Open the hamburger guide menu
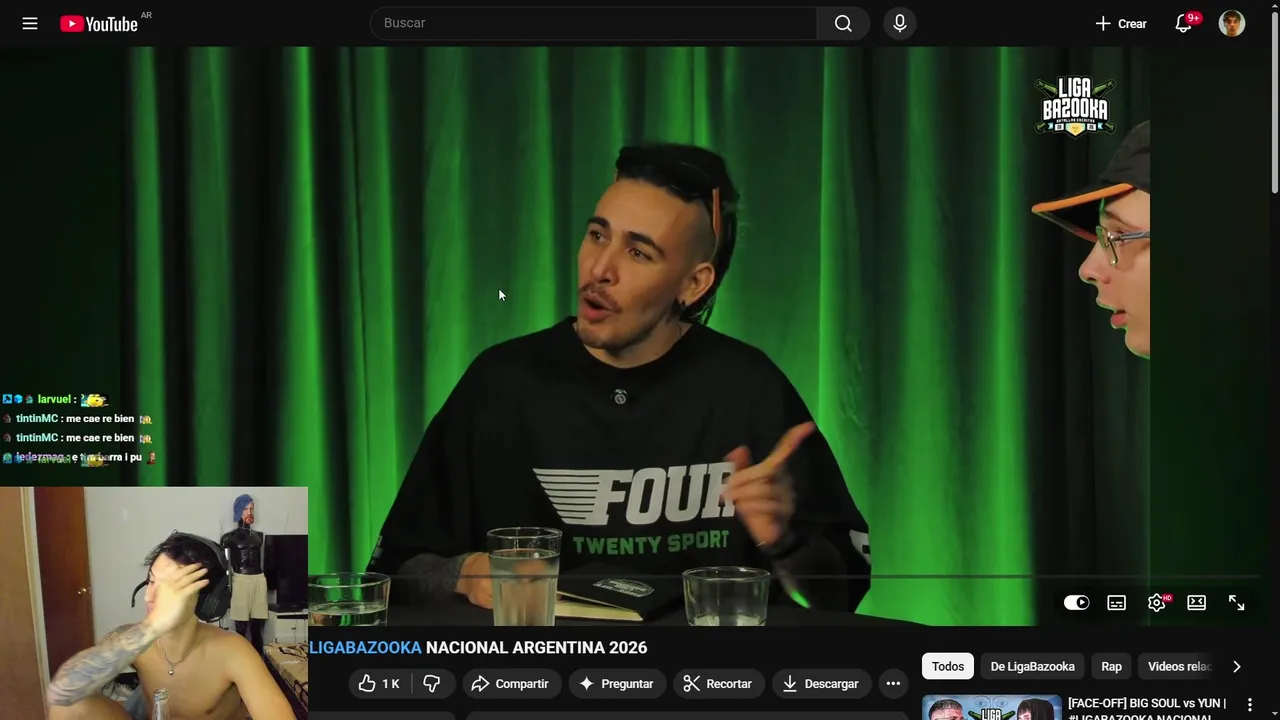This screenshot has height=720, width=1280. coord(30,23)
